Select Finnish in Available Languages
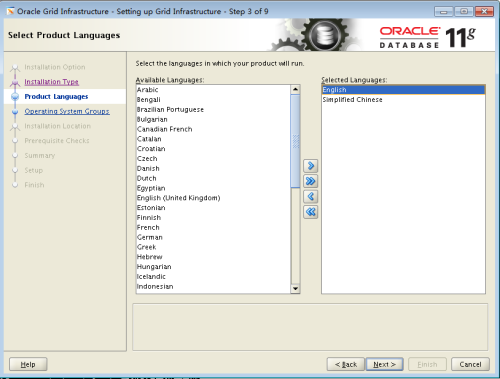Image resolution: width=500 pixels, height=379 pixels. [x=213, y=218]
